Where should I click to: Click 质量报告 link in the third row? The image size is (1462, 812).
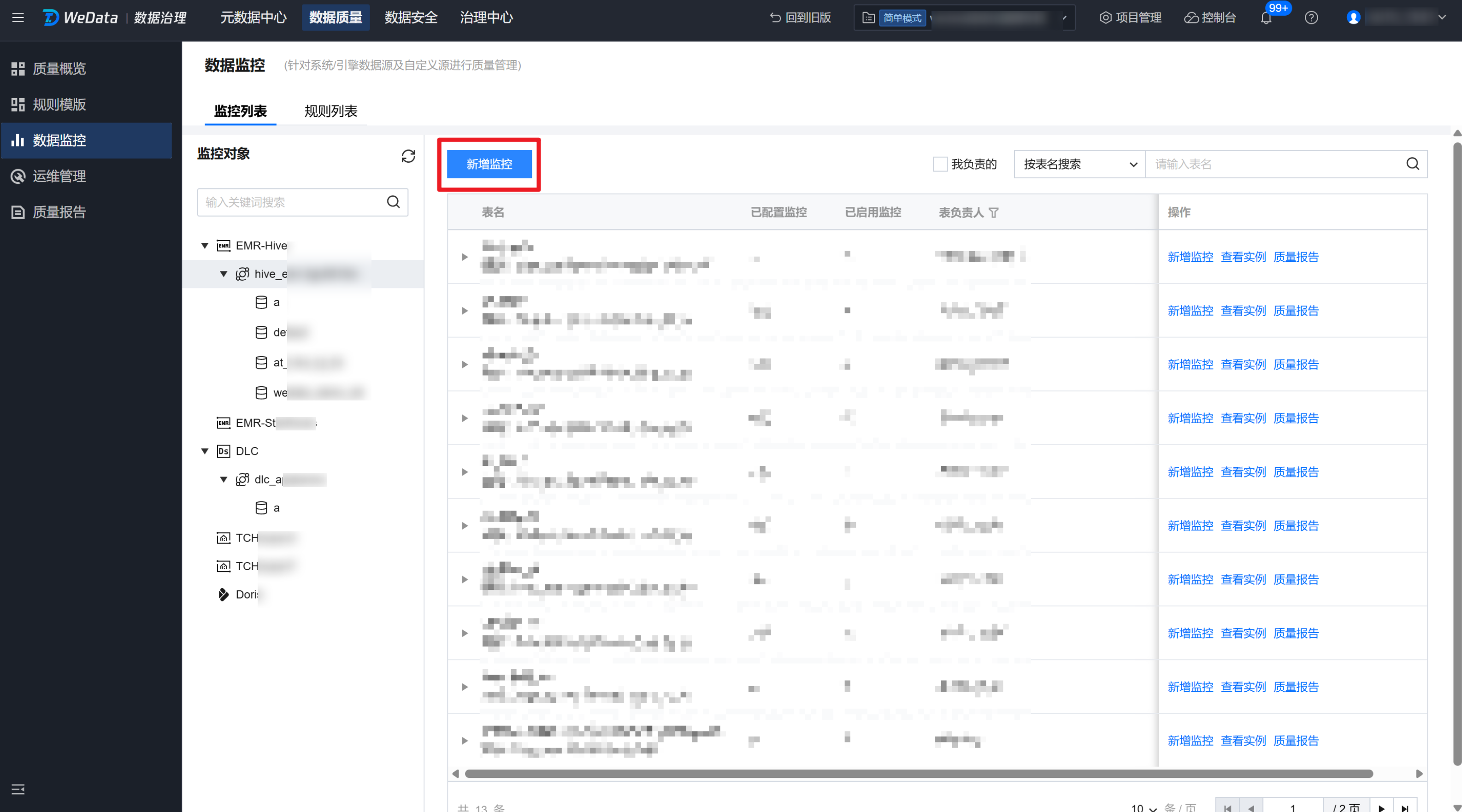click(x=1296, y=364)
